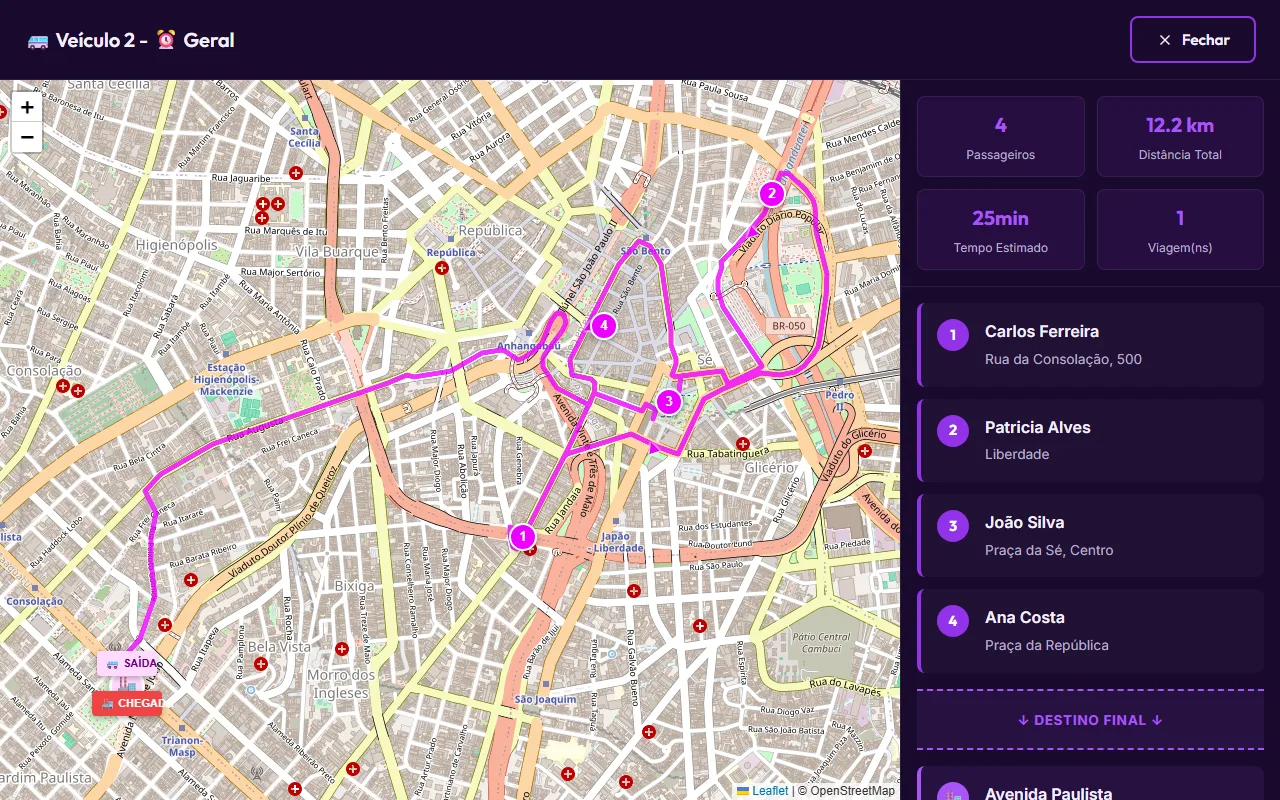The image size is (1280, 800).
Task: Click the Distância Total card showing 12.2 km
Action: 1180,137
